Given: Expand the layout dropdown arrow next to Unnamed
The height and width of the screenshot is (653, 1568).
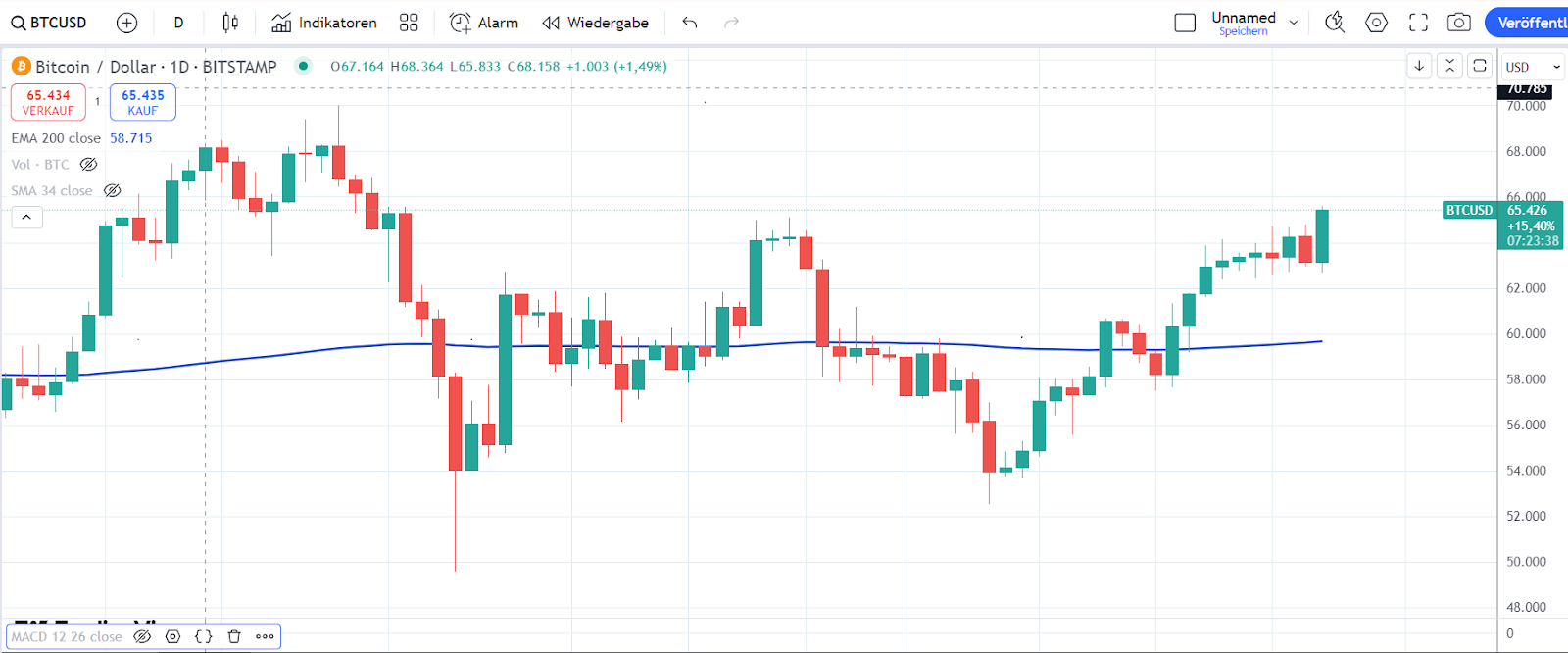Looking at the screenshot, I should coord(1294,23).
